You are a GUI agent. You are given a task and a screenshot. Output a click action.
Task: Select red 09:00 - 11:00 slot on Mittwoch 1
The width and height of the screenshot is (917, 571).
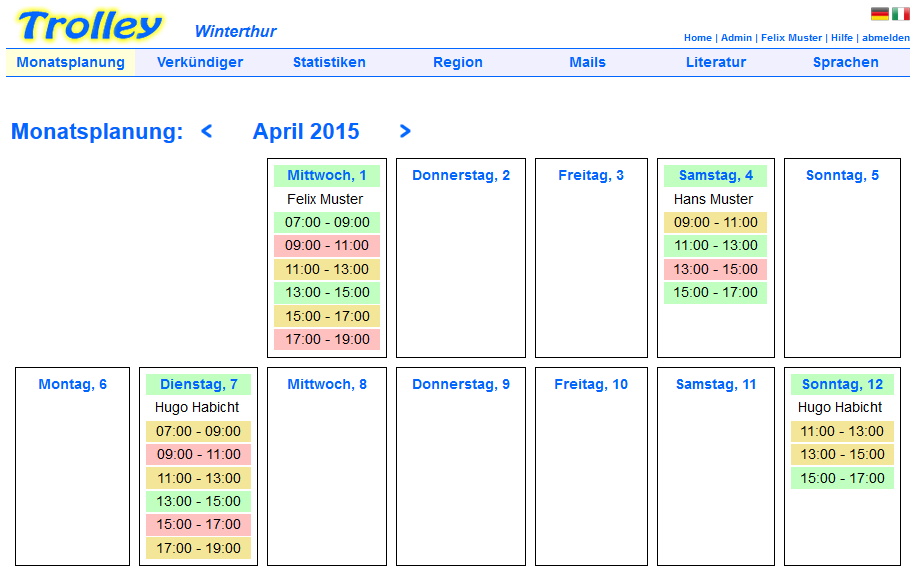click(327, 246)
